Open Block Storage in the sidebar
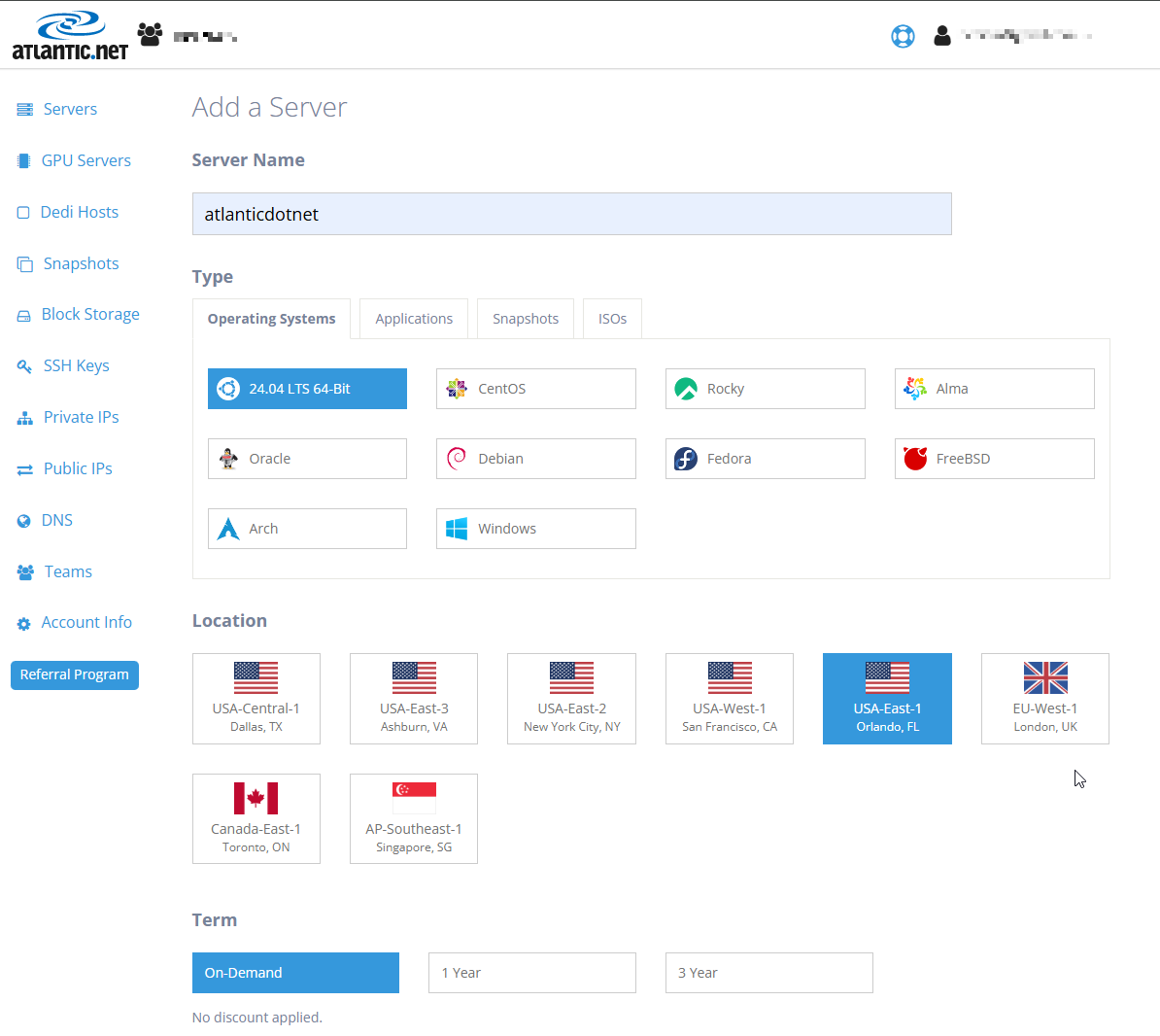This screenshot has width=1160, height=1036. 90,314
